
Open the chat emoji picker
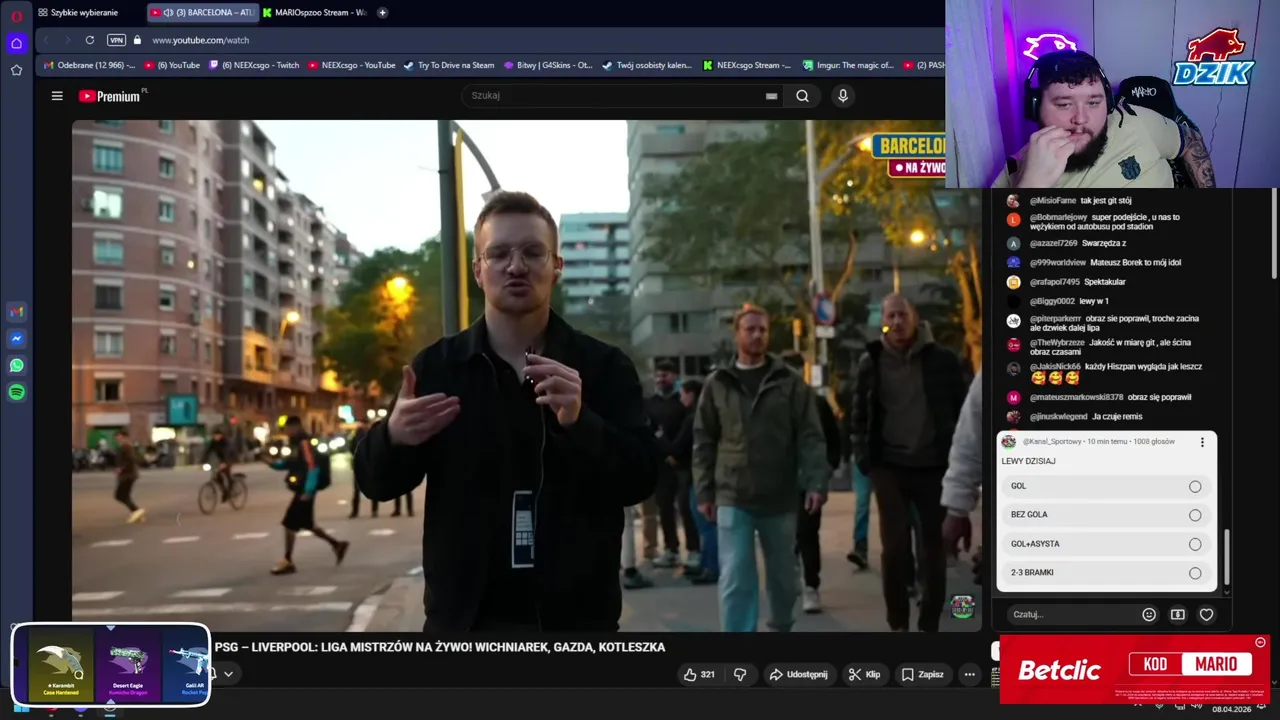pyautogui.click(x=1149, y=615)
